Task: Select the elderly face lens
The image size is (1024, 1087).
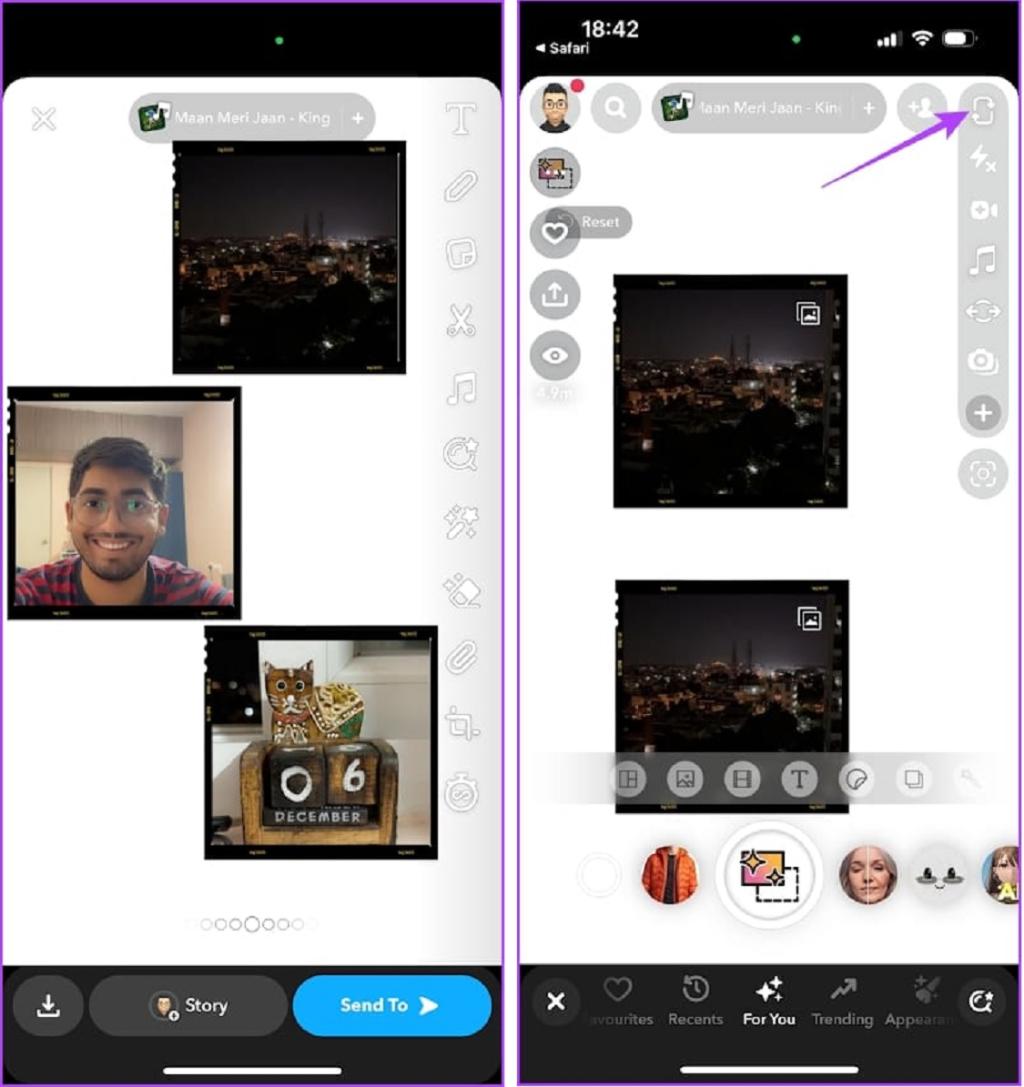Action: 868,875
